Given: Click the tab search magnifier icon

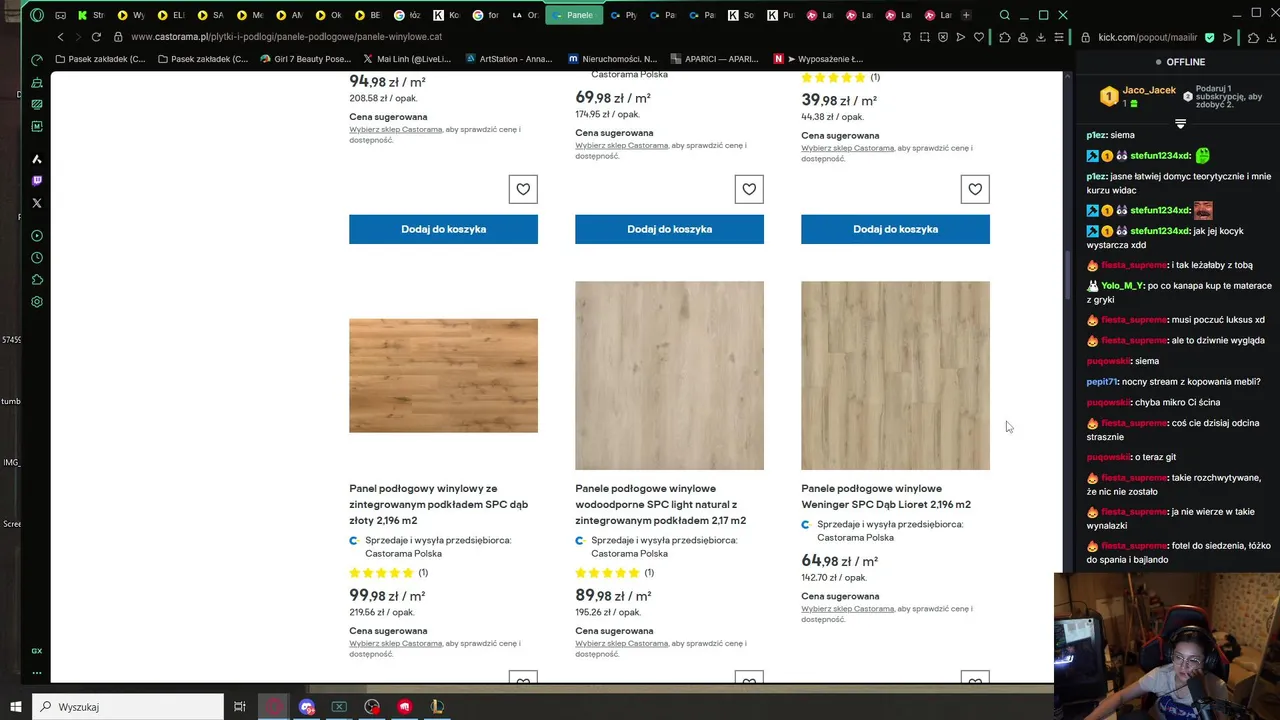Looking at the screenshot, I should coord(1005,15).
